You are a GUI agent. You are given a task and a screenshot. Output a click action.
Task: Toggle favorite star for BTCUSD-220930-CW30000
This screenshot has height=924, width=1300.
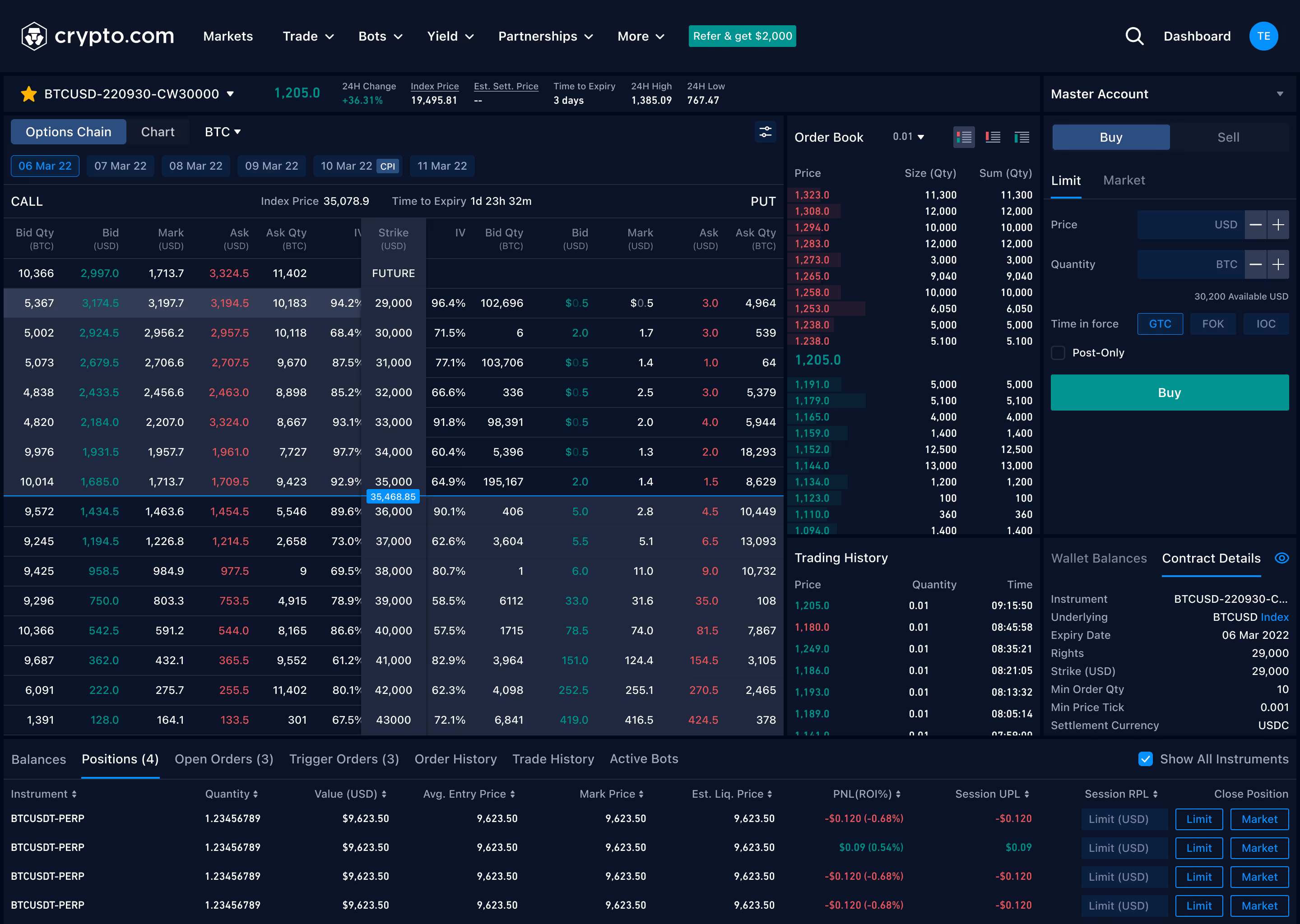(x=28, y=94)
